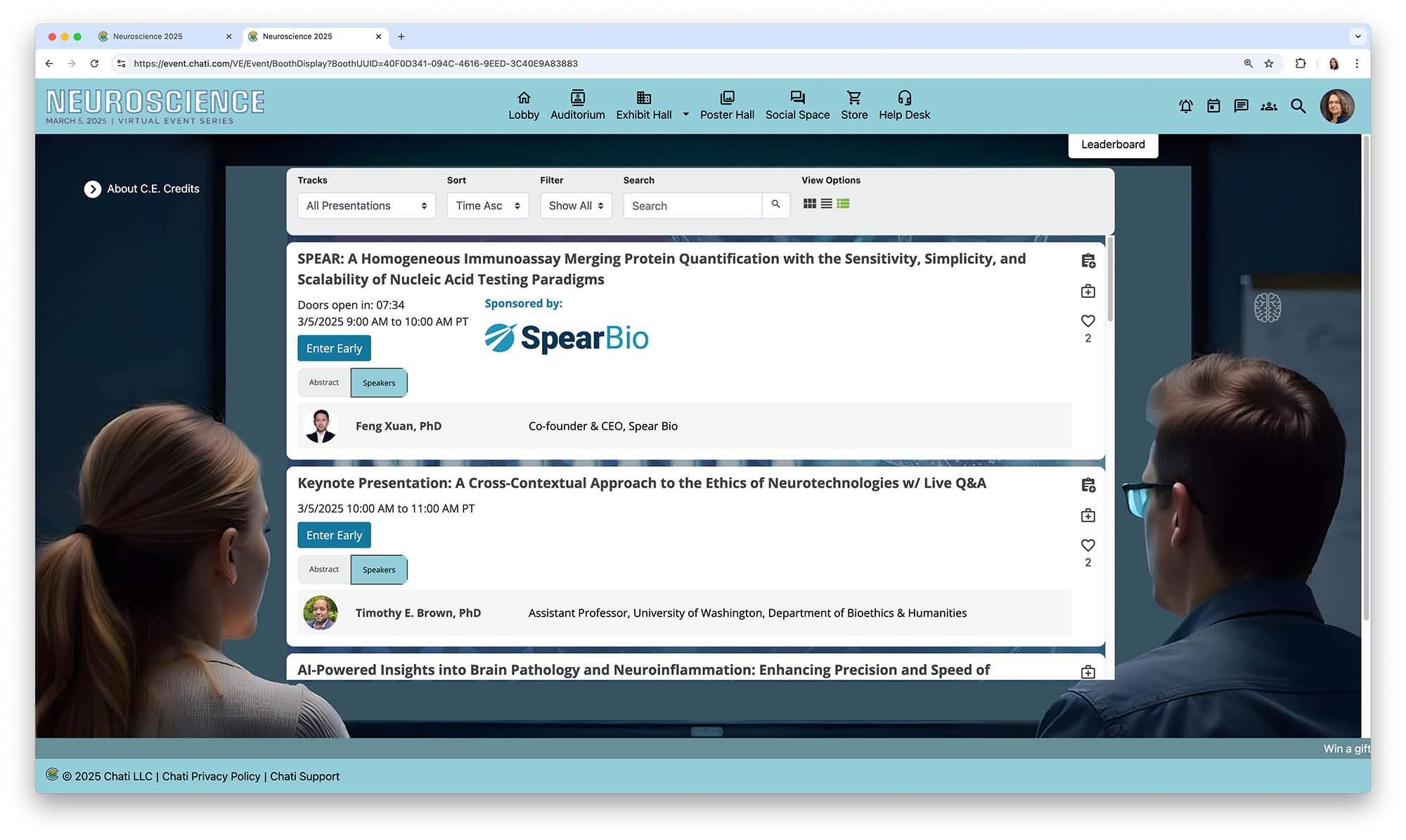Click Enter Early for Keynote Presentation
Viewport: 1406px width, 840px height.
point(334,536)
